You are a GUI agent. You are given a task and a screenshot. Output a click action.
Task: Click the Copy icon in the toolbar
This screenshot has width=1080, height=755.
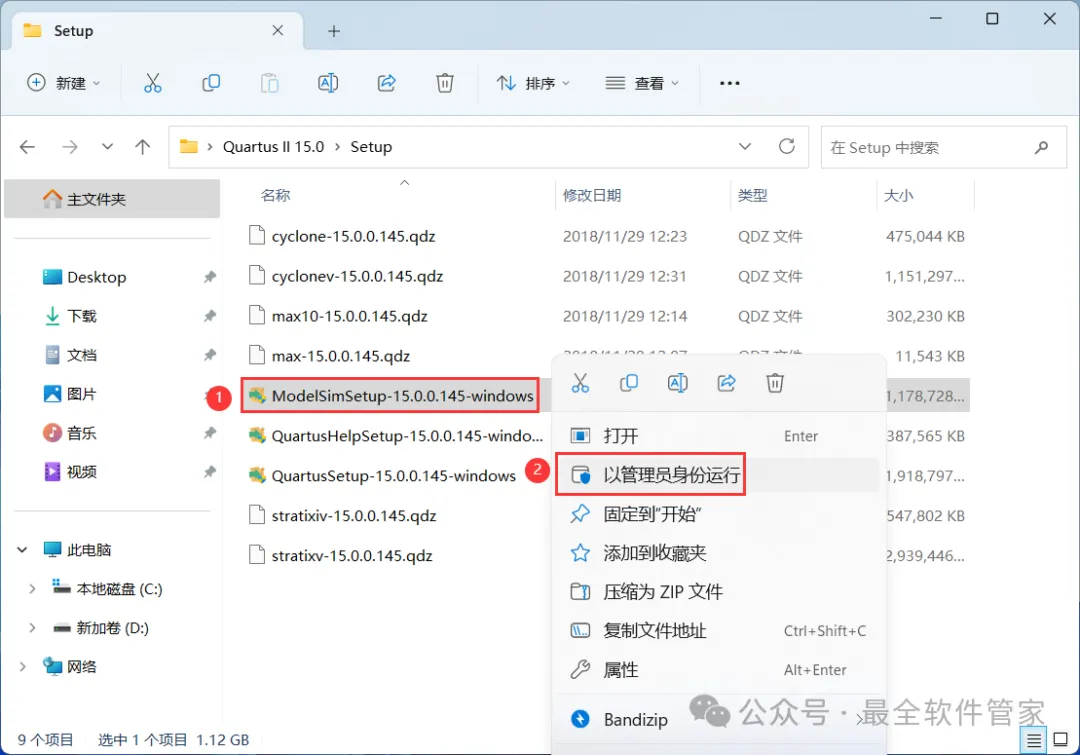coord(211,83)
